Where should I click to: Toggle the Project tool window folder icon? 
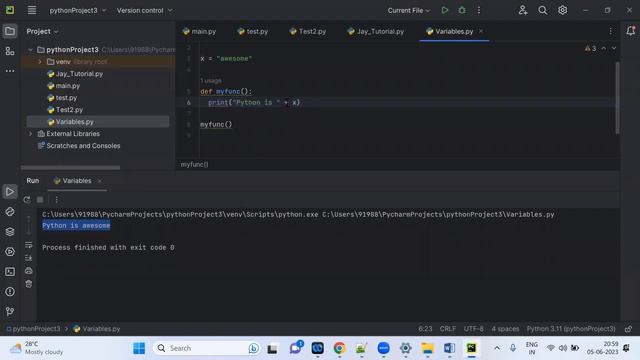coord(10,31)
